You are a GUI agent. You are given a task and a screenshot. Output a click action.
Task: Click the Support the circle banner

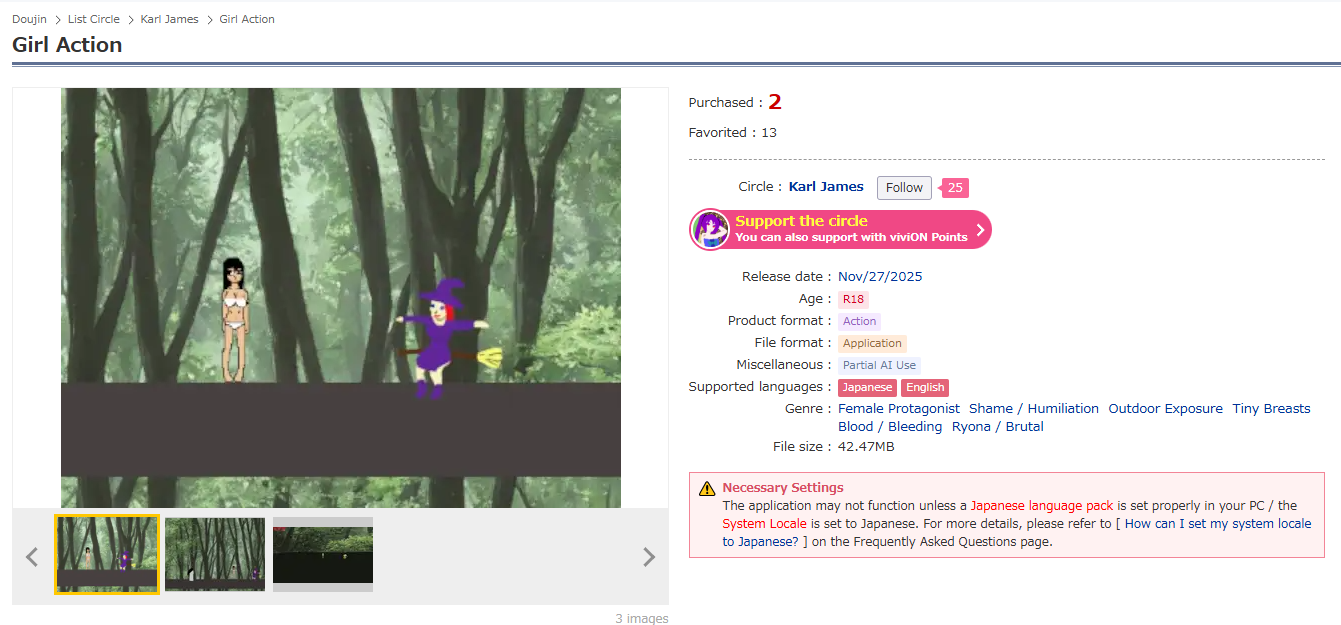[x=840, y=229]
